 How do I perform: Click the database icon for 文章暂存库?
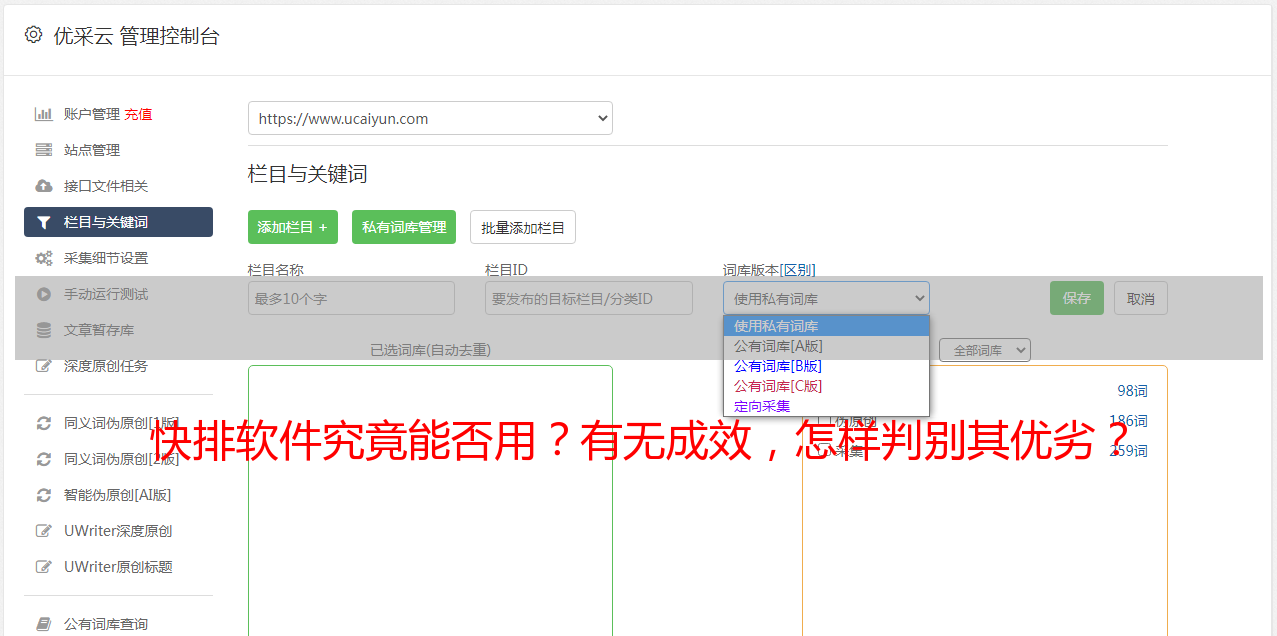coord(44,330)
